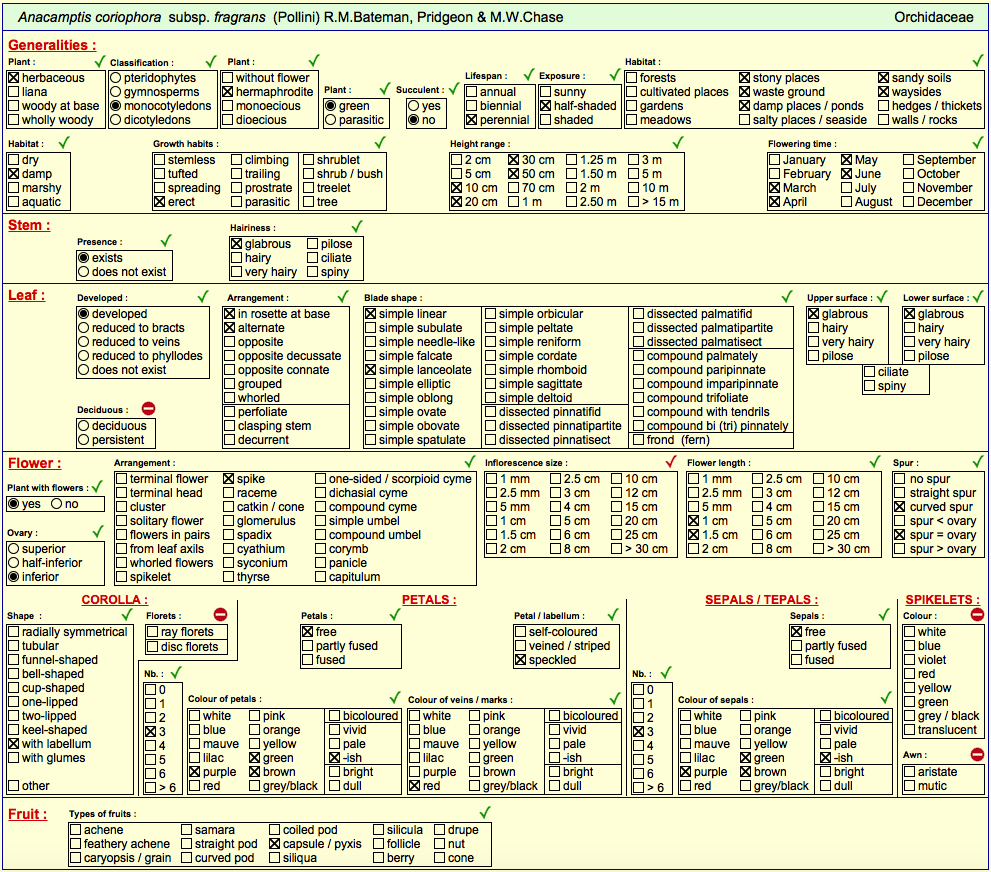
Task: Tick the liana checkbox
Action: point(13,92)
